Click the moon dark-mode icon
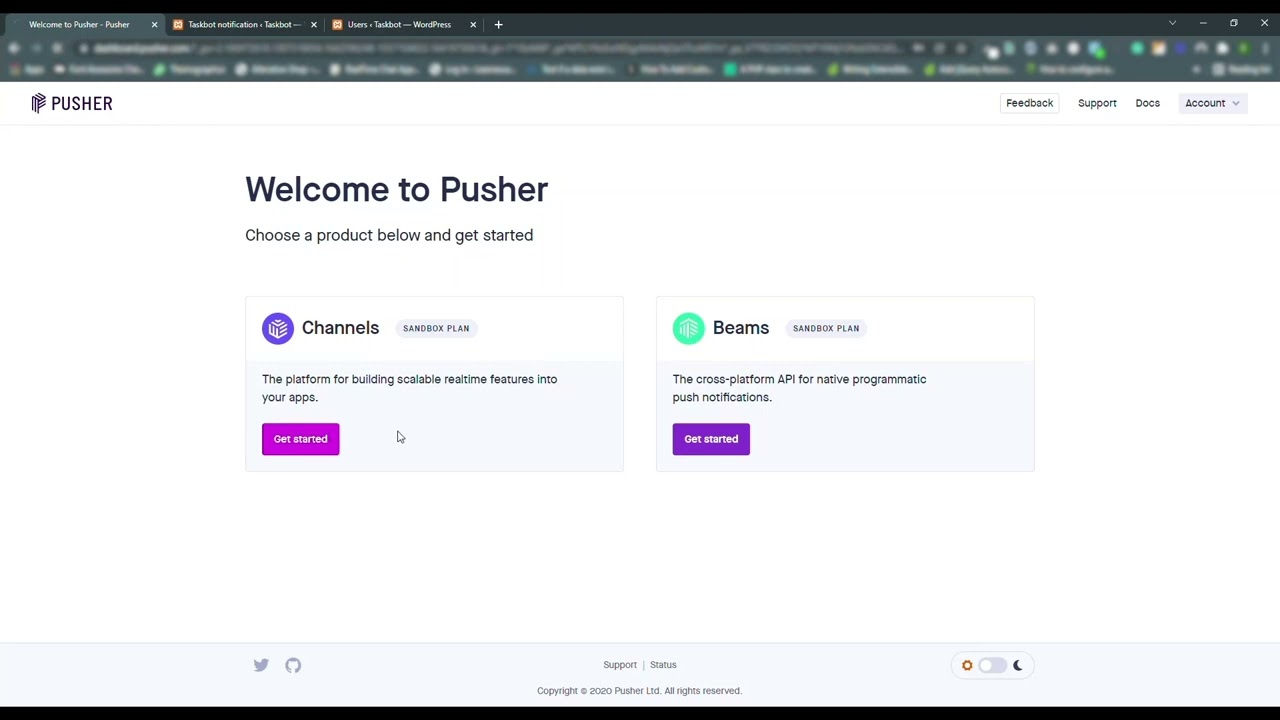 [1017, 665]
